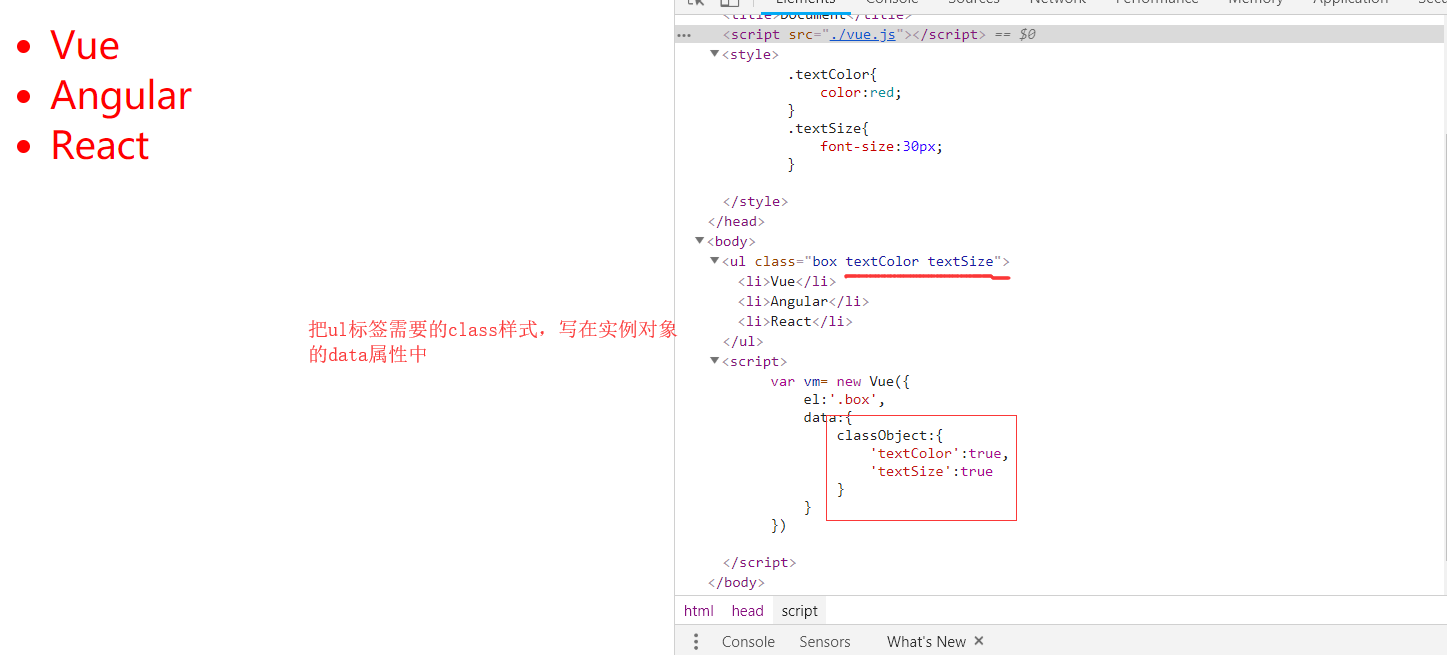Collapse the style element node
The width and height of the screenshot is (1447, 655).
coord(714,54)
